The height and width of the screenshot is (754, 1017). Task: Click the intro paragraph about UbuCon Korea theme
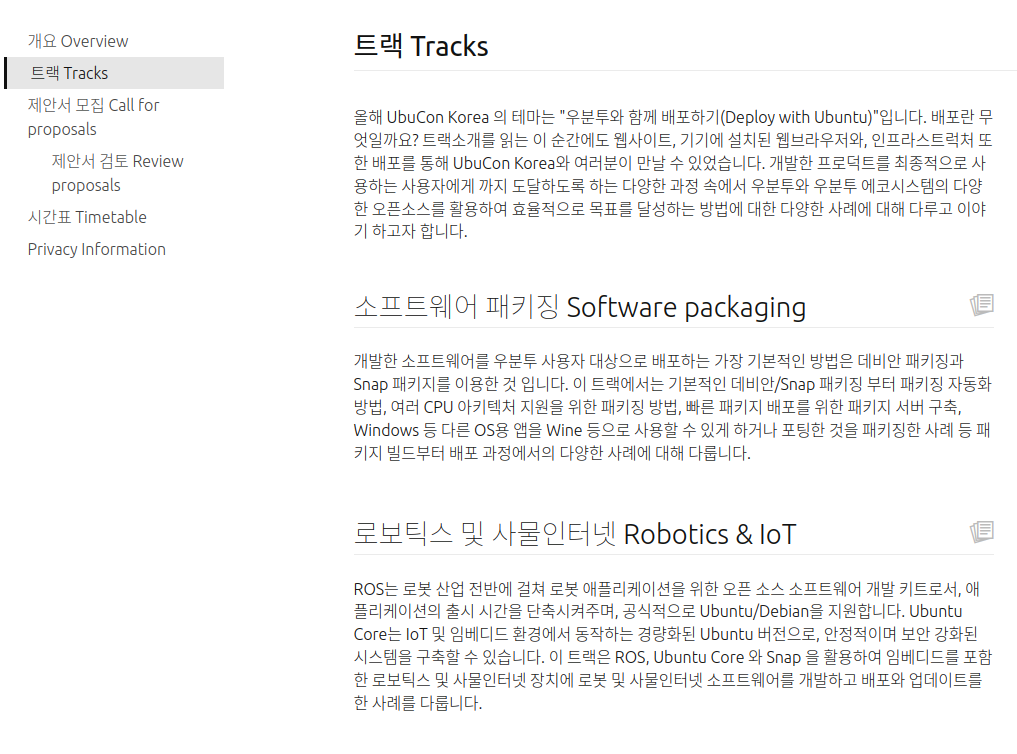(670, 174)
